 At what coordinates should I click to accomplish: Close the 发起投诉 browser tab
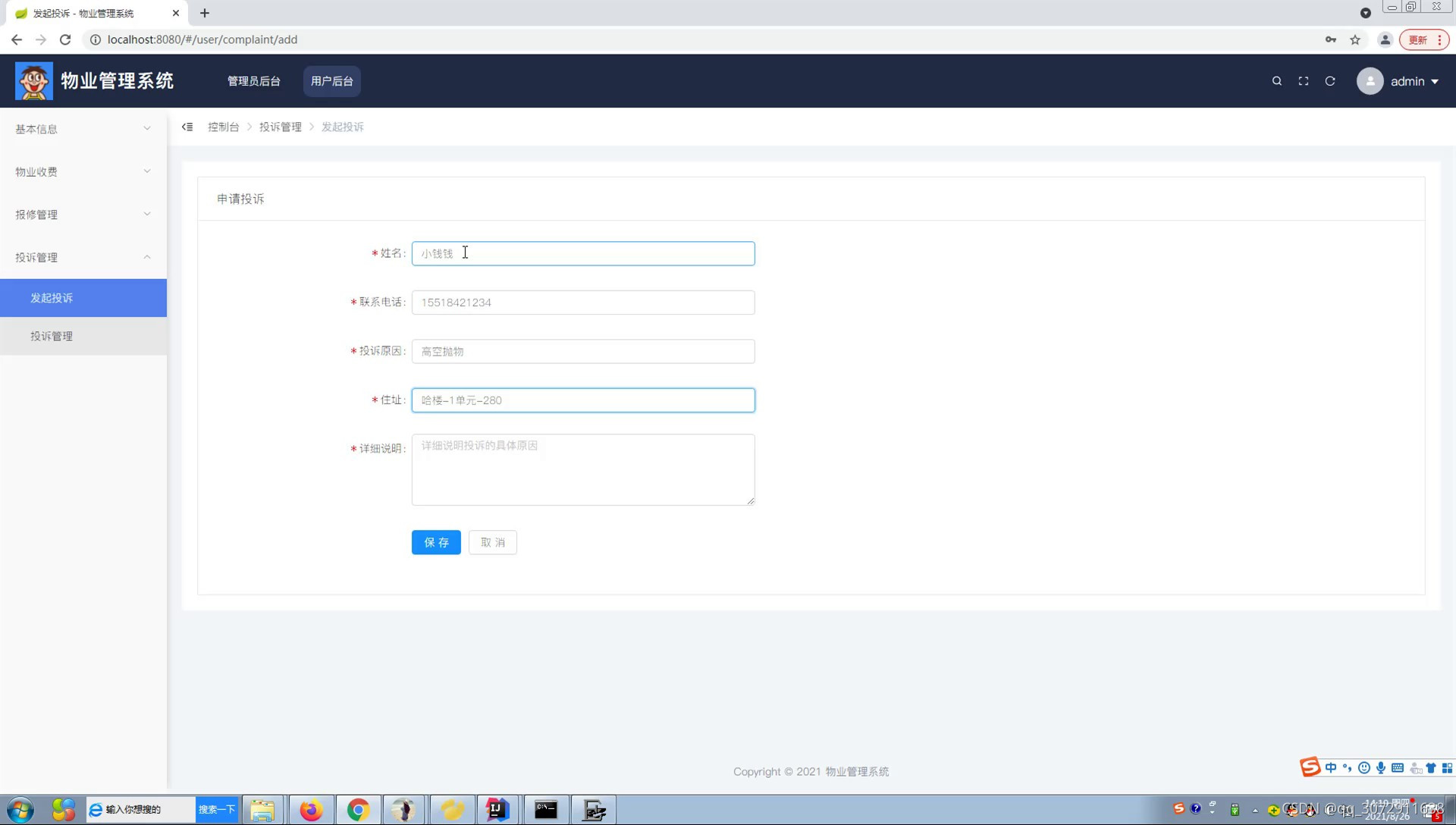point(176,13)
